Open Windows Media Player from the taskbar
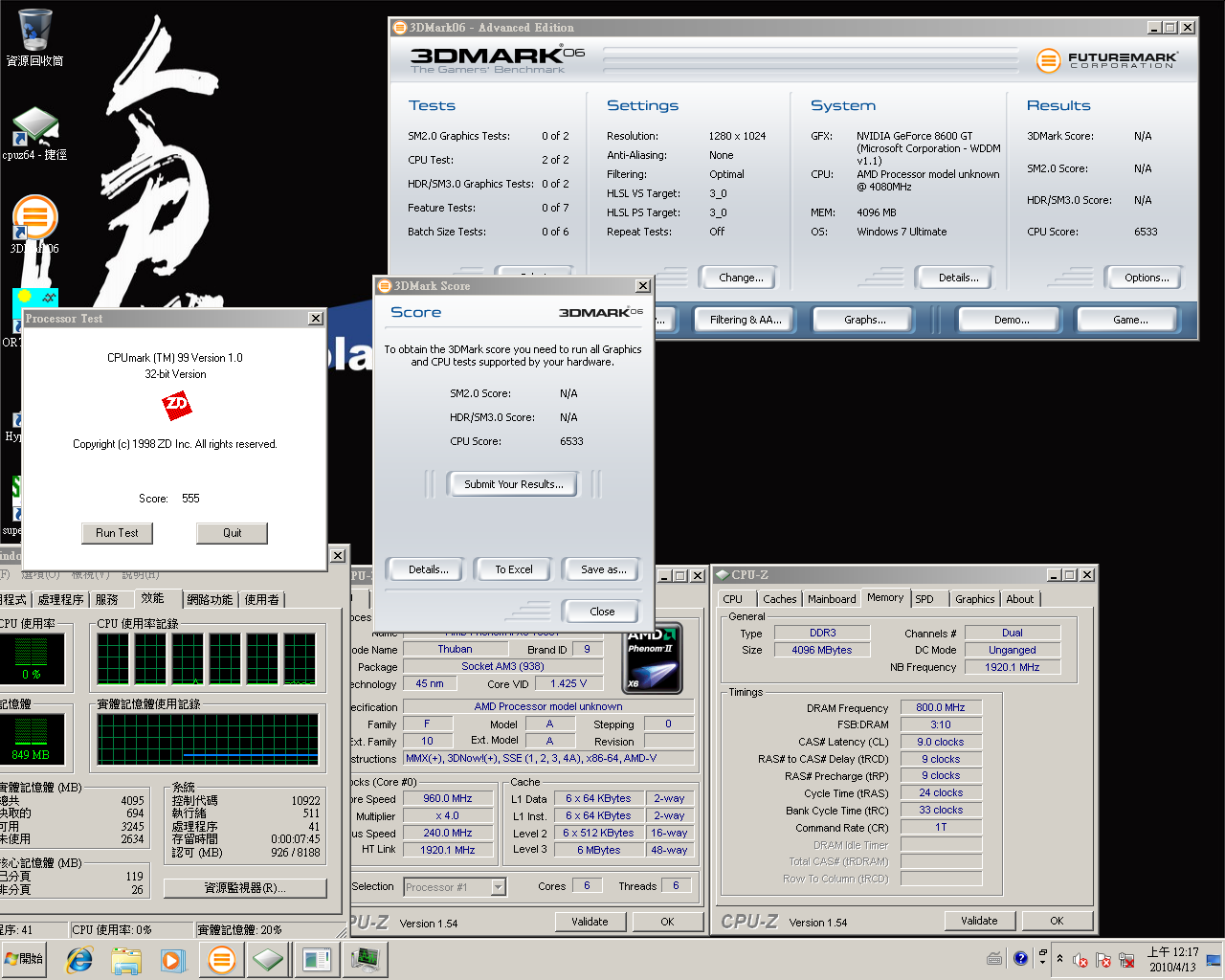1225x980 pixels. click(172, 959)
